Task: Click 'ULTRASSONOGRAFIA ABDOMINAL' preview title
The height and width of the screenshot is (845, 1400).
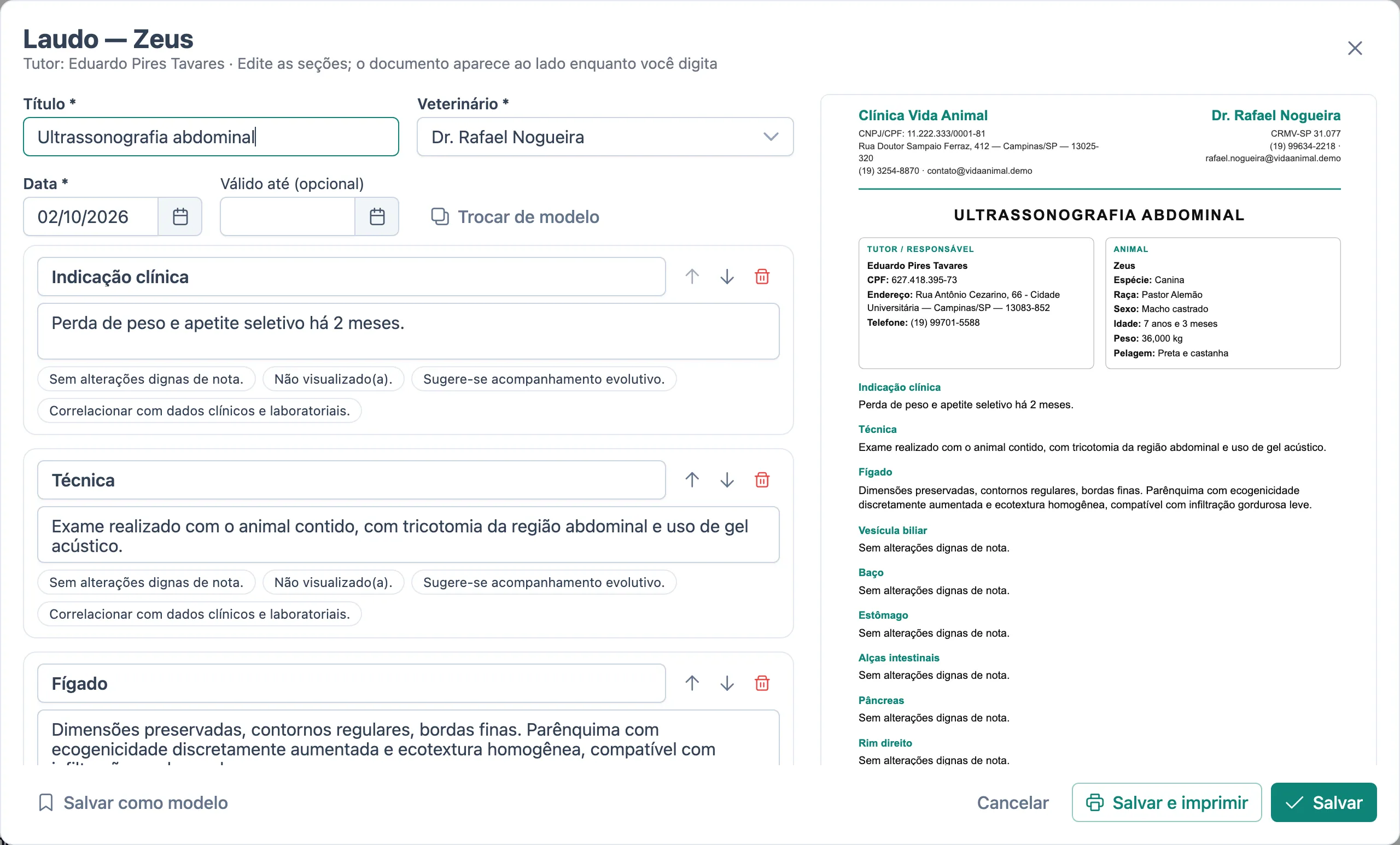Action: click(1099, 215)
